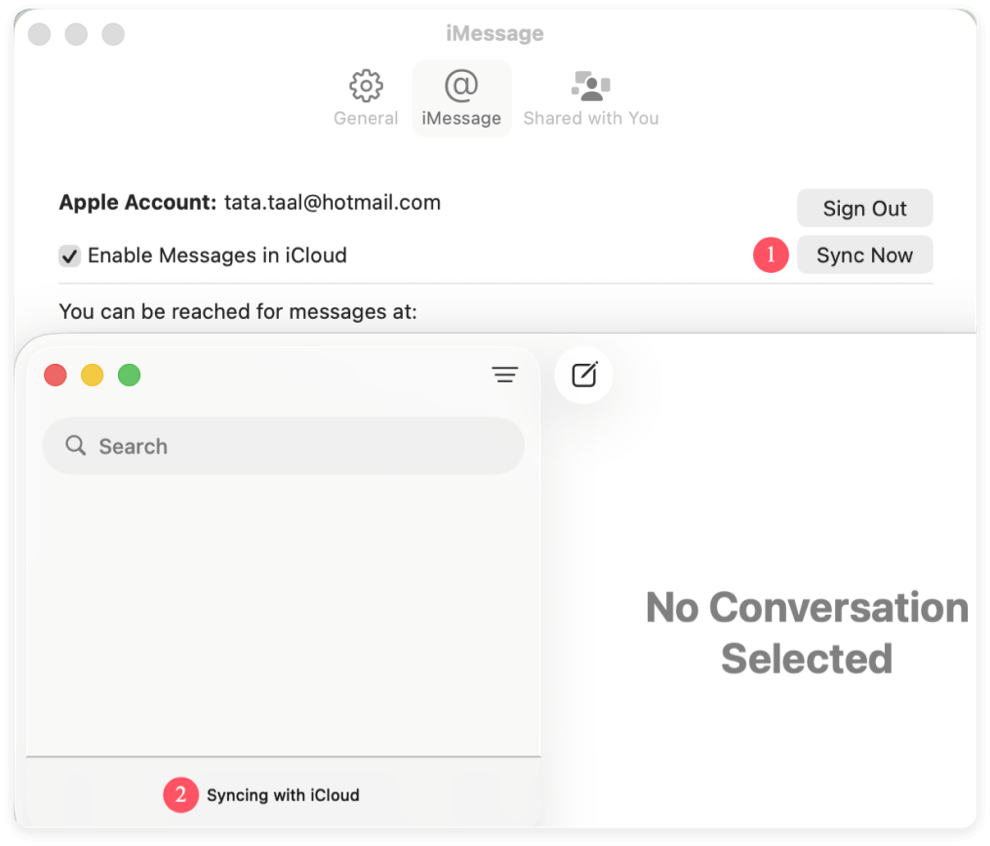Start a new message with the compose icon
Image resolution: width=990 pixels, height=846 pixels.
tap(583, 374)
